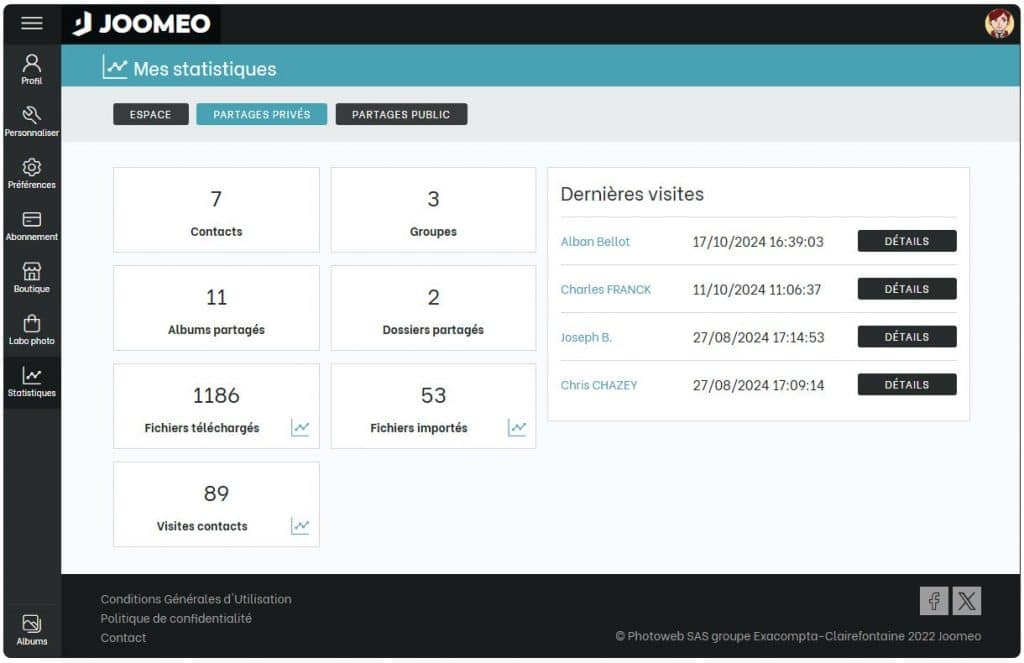Open Labo photo in the sidebar

click(31, 330)
